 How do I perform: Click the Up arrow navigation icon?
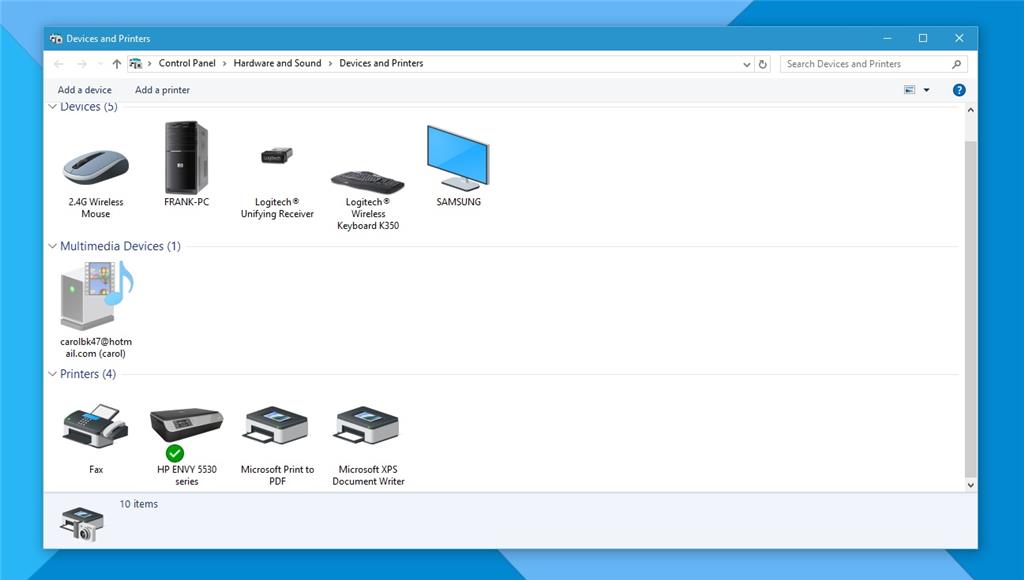[x=116, y=64]
